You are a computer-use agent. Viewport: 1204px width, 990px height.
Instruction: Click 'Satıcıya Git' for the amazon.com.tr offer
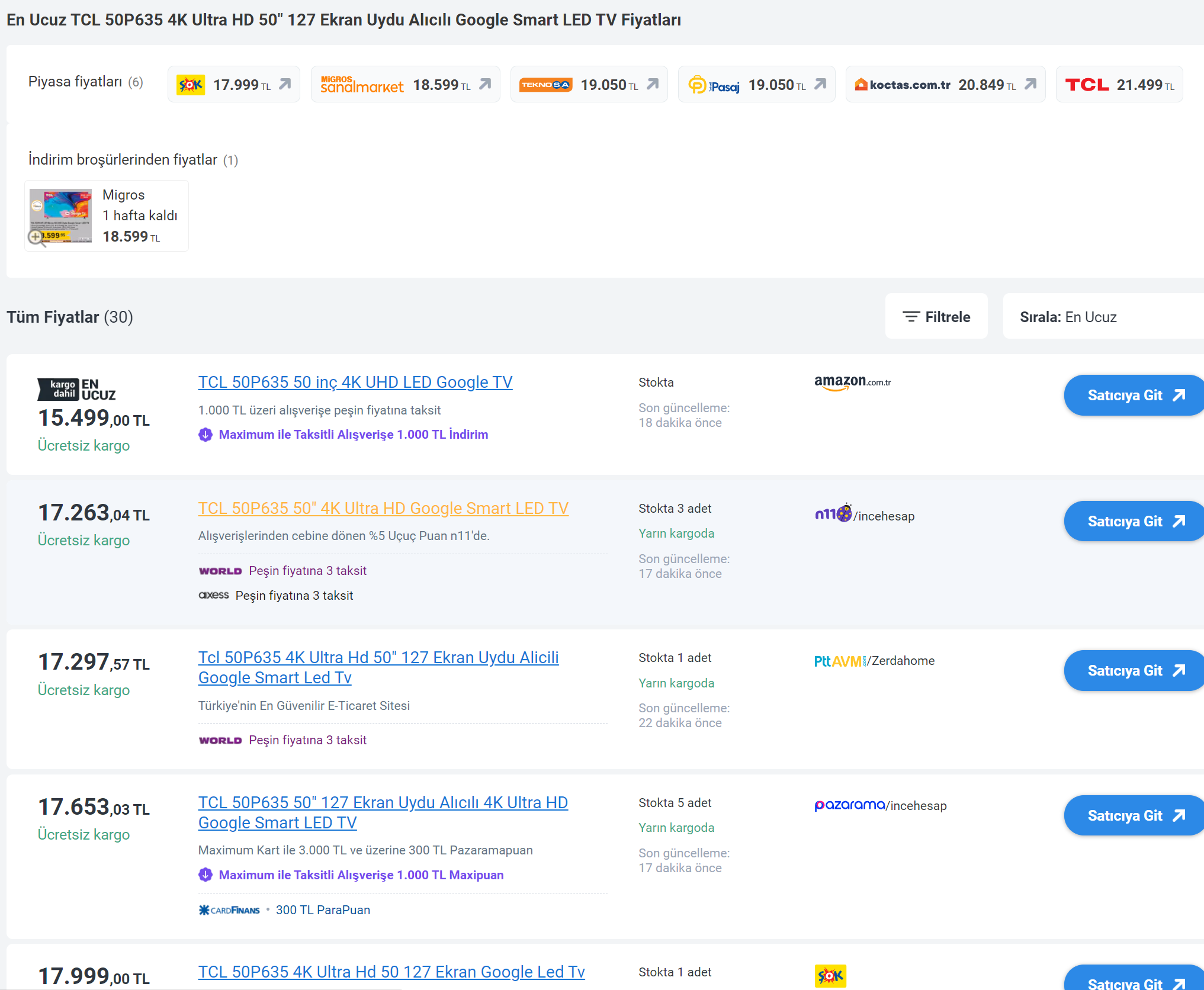pos(1134,396)
